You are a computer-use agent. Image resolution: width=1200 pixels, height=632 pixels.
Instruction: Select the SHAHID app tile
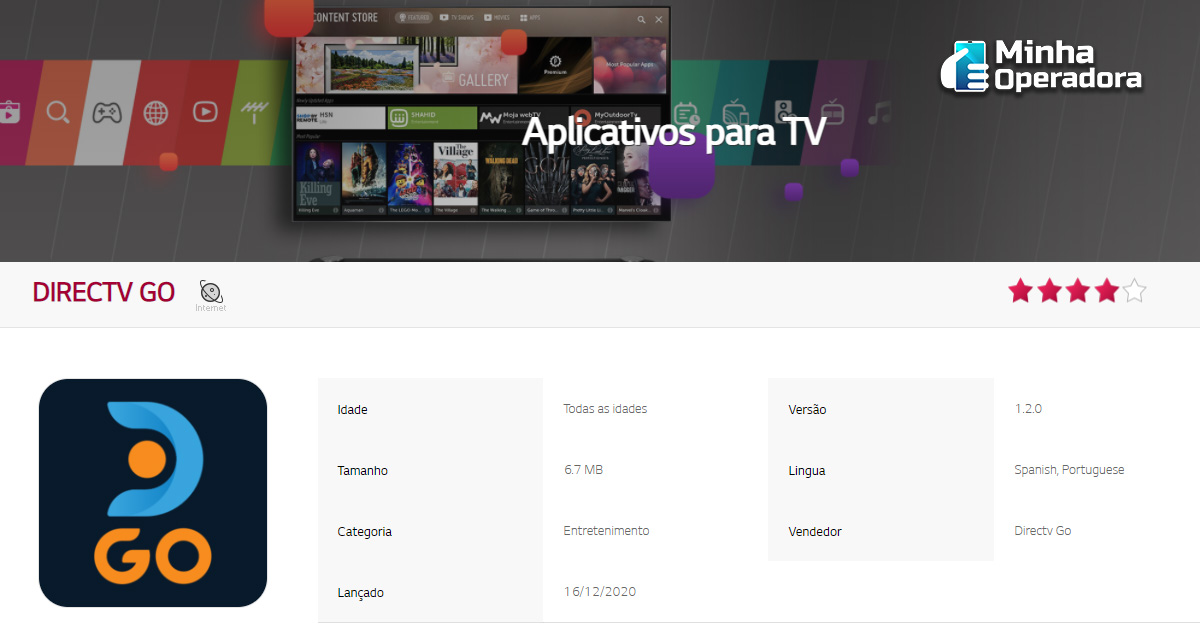click(432, 118)
